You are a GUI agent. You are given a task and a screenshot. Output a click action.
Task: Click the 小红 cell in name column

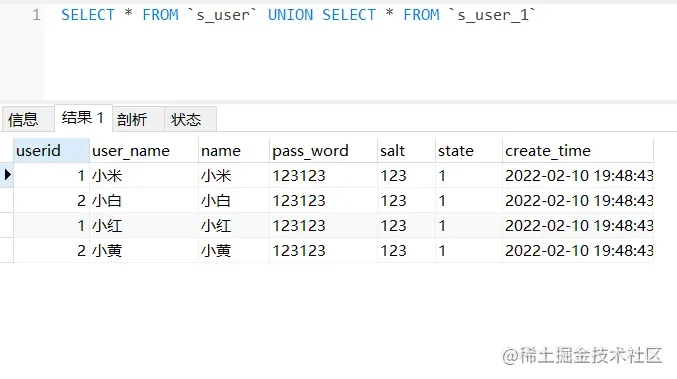(x=234, y=226)
